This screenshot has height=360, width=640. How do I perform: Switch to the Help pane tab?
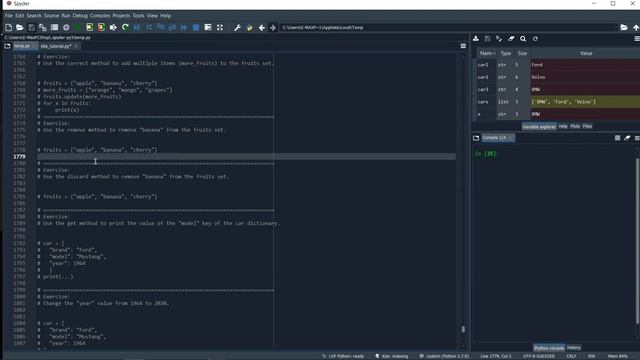pos(563,127)
